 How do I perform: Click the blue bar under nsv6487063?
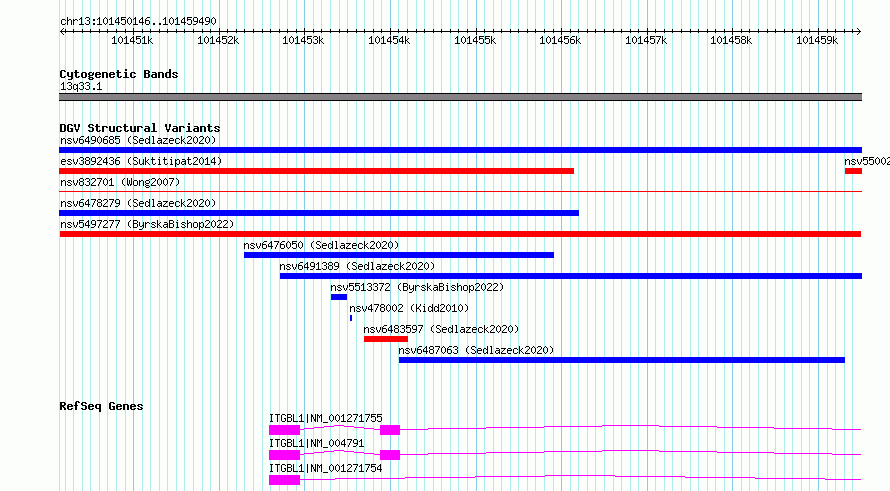622,360
